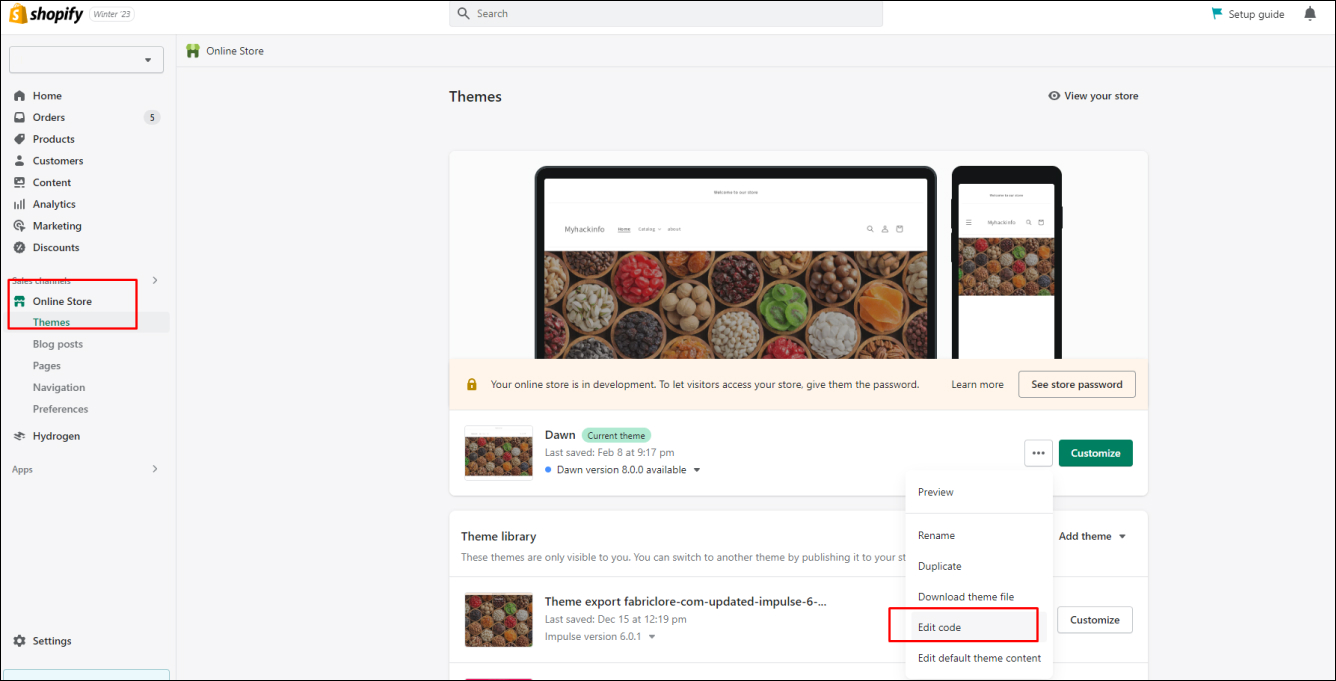Click the Home sidebar icon
Viewport: 1336px width, 681px height.
coord(19,96)
